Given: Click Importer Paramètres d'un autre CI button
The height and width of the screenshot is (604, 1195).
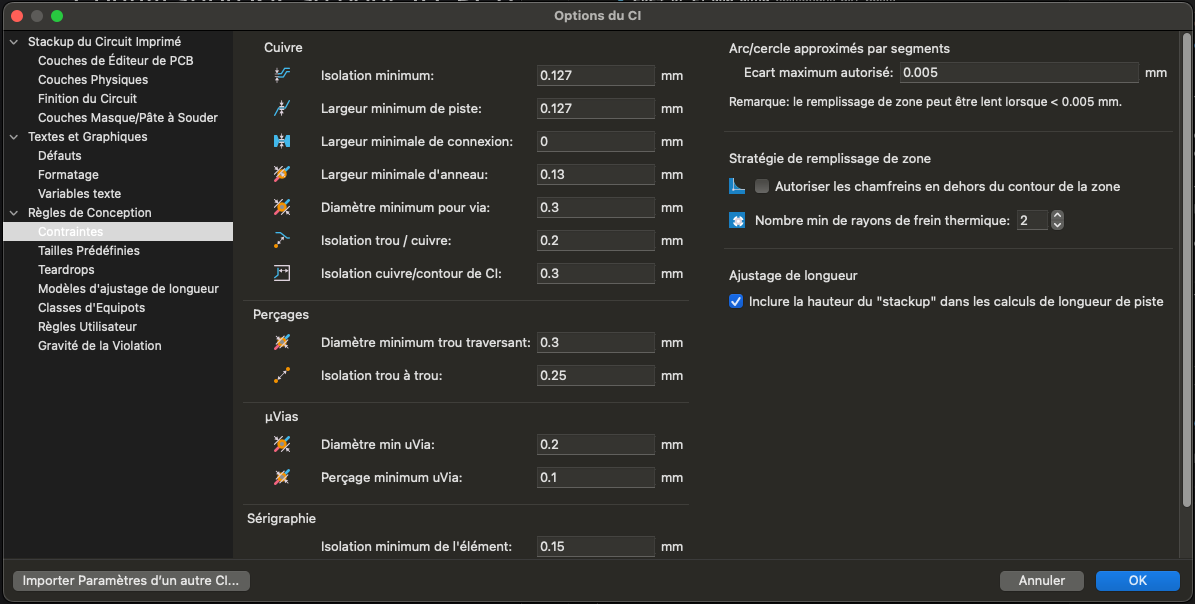Looking at the screenshot, I should click(131, 580).
